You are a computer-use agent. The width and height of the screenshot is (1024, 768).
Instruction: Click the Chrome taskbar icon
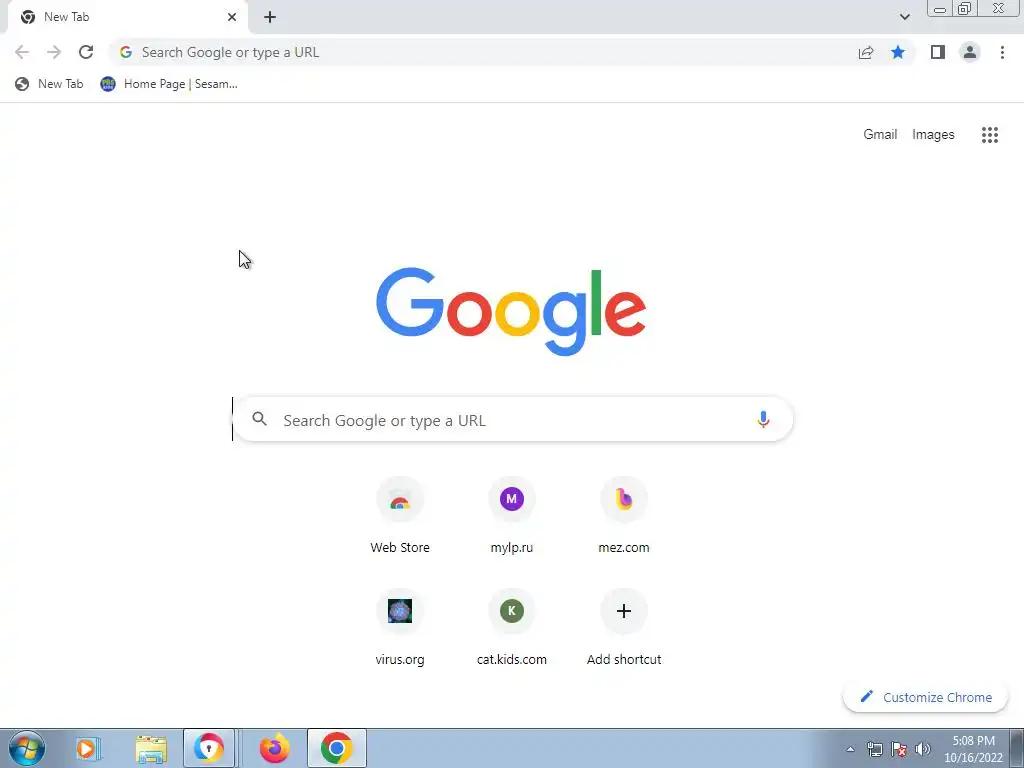[x=336, y=748]
